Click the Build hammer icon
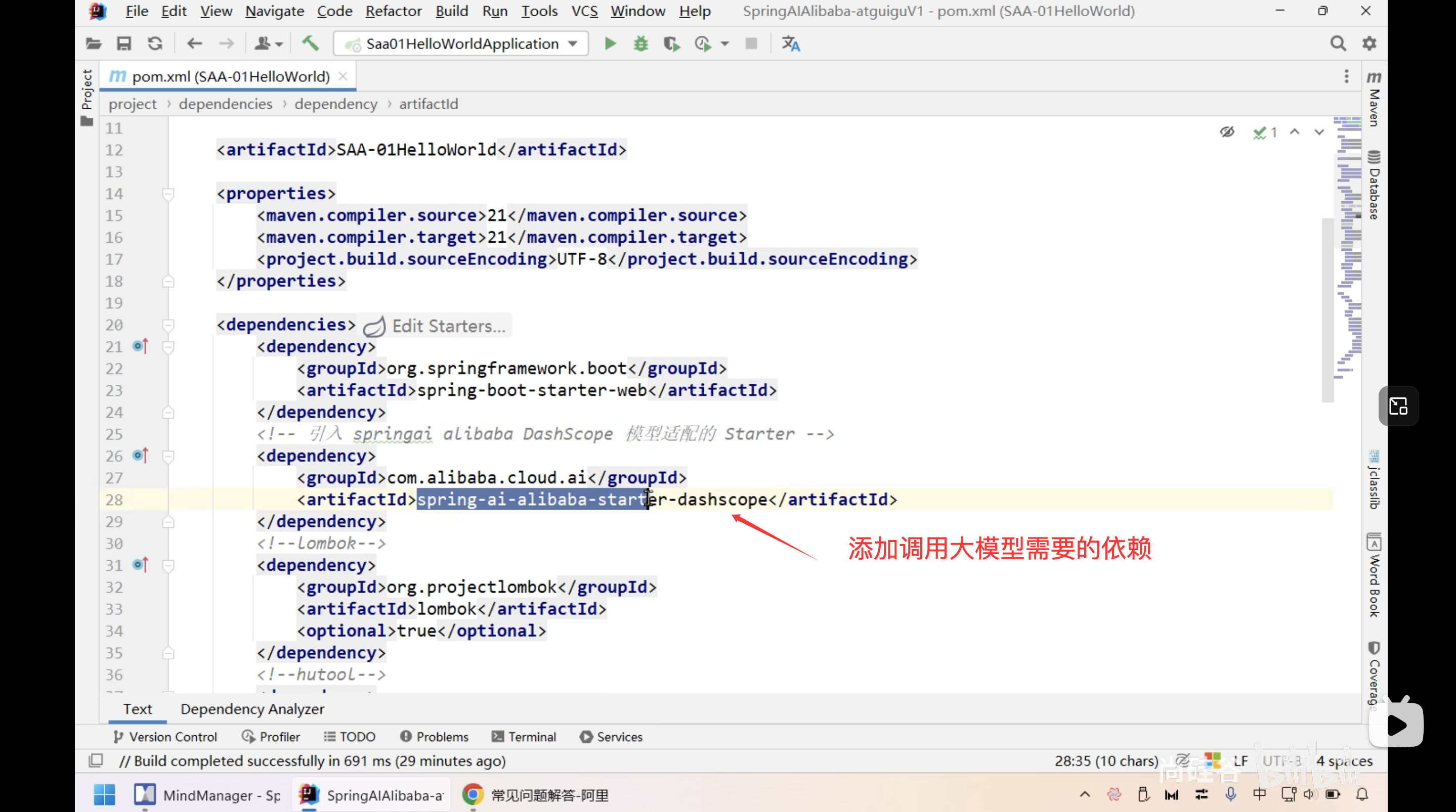Viewport: 1456px width, 812px height. 310,43
